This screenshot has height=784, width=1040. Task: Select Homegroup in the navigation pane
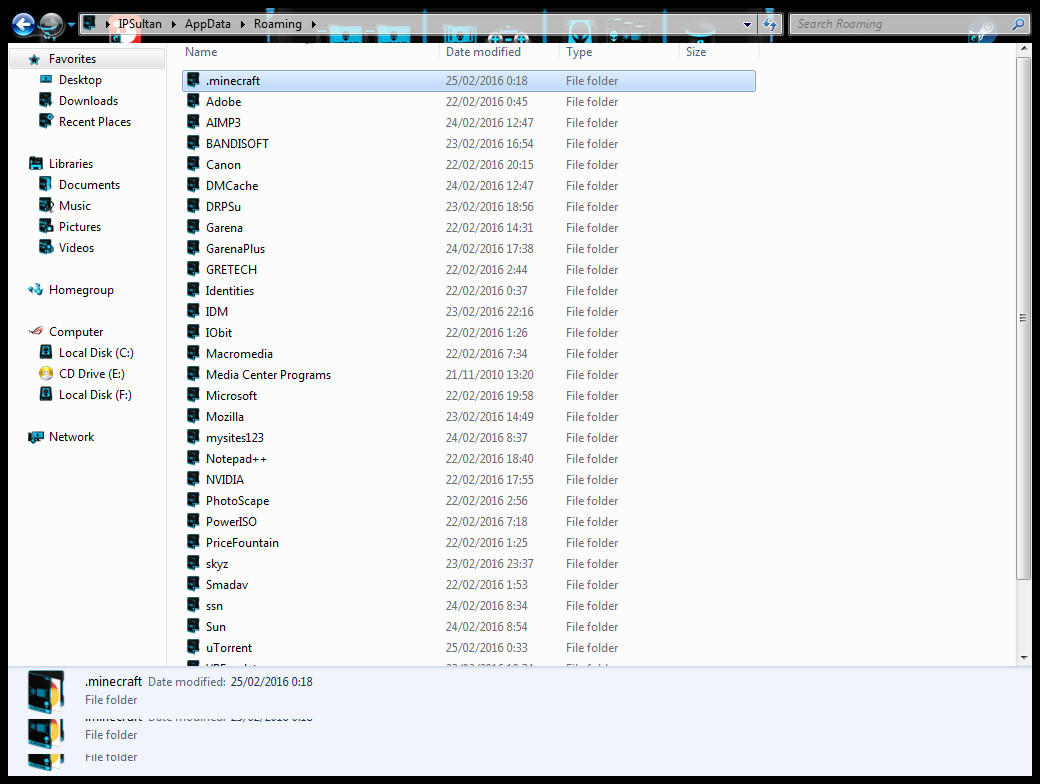(x=81, y=290)
